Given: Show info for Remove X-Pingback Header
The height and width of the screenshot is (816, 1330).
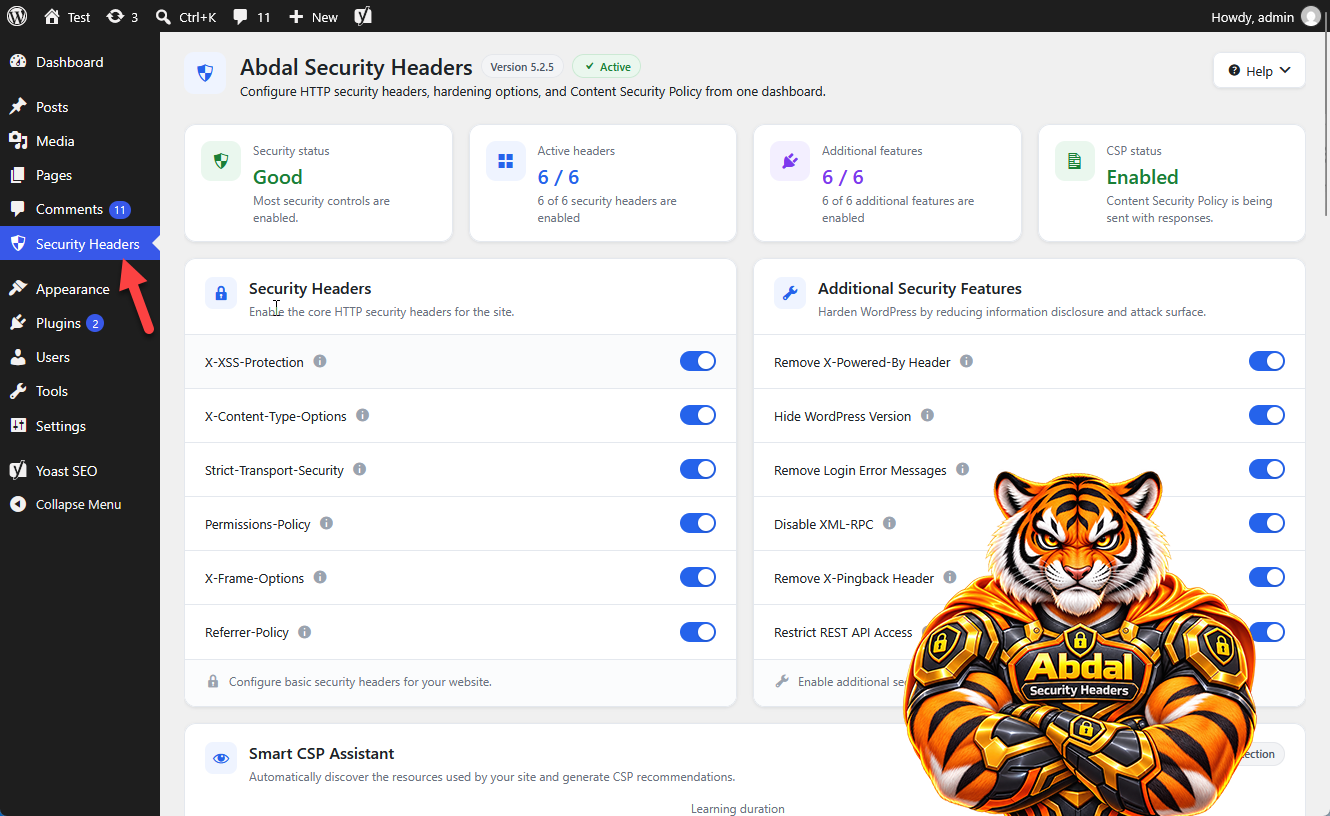Looking at the screenshot, I should point(950,577).
